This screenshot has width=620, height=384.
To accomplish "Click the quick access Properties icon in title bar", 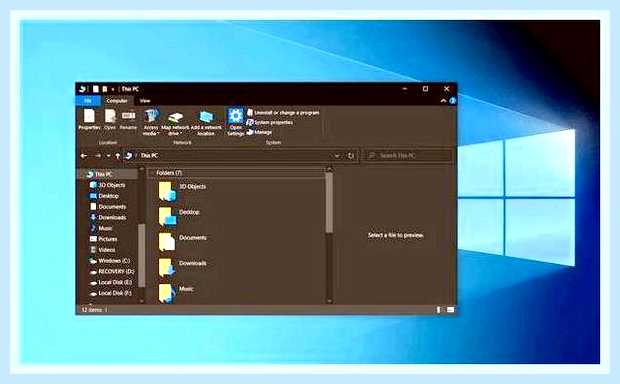I will point(95,89).
